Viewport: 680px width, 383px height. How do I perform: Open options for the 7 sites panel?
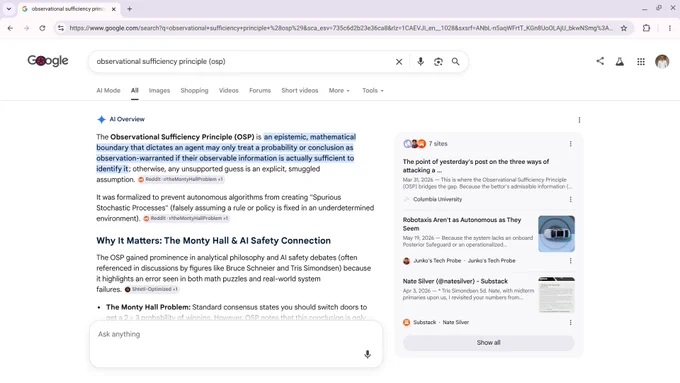coord(570,144)
